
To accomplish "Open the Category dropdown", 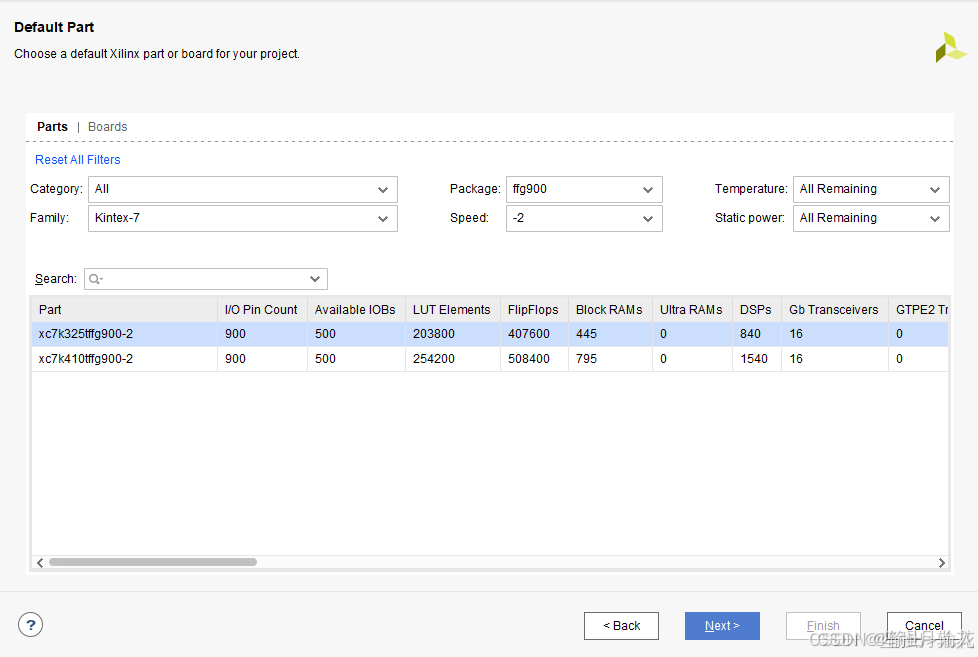I will [243, 189].
